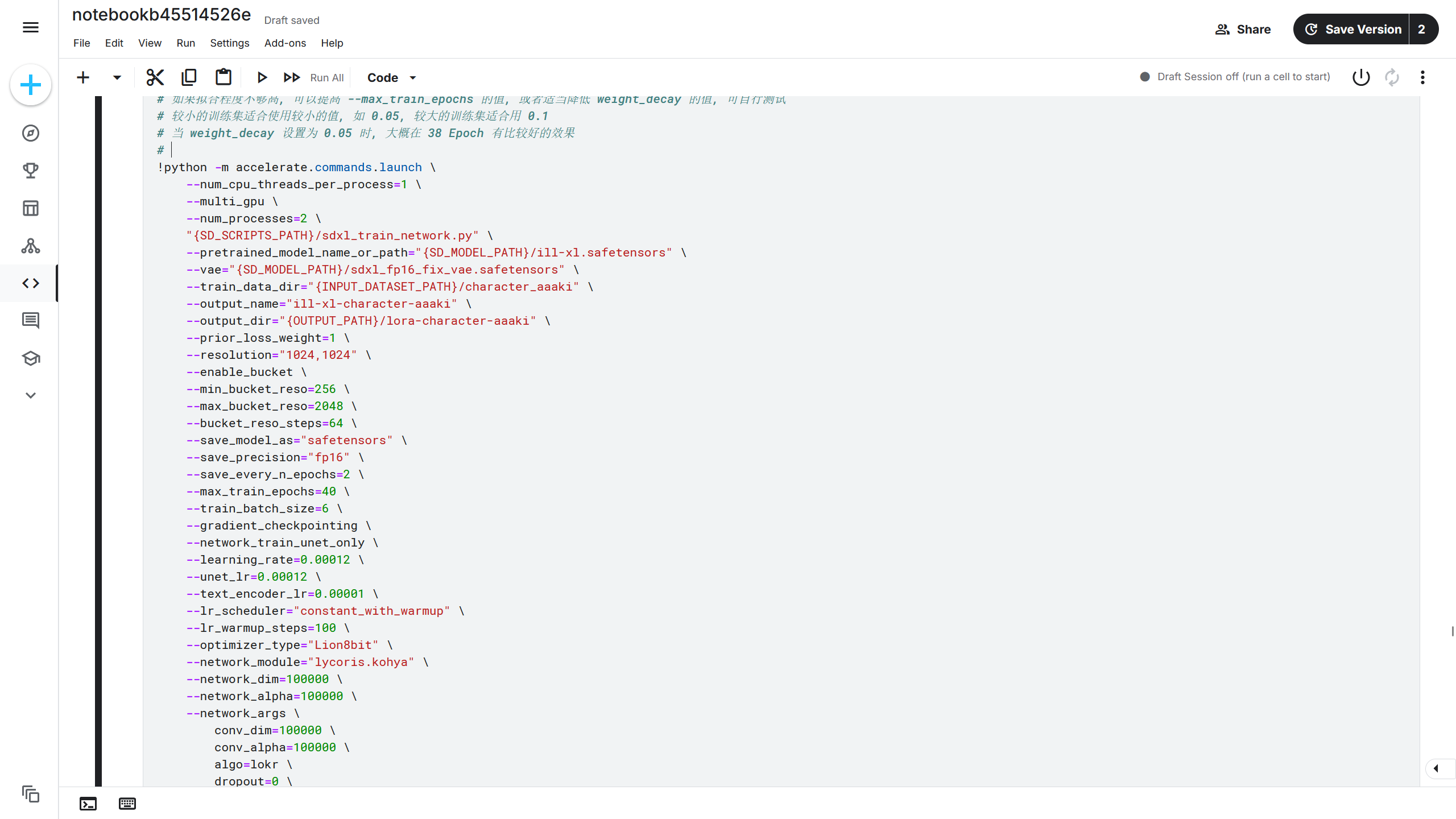Click the Save Version button
1456x819 pixels.
tap(1352, 30)
